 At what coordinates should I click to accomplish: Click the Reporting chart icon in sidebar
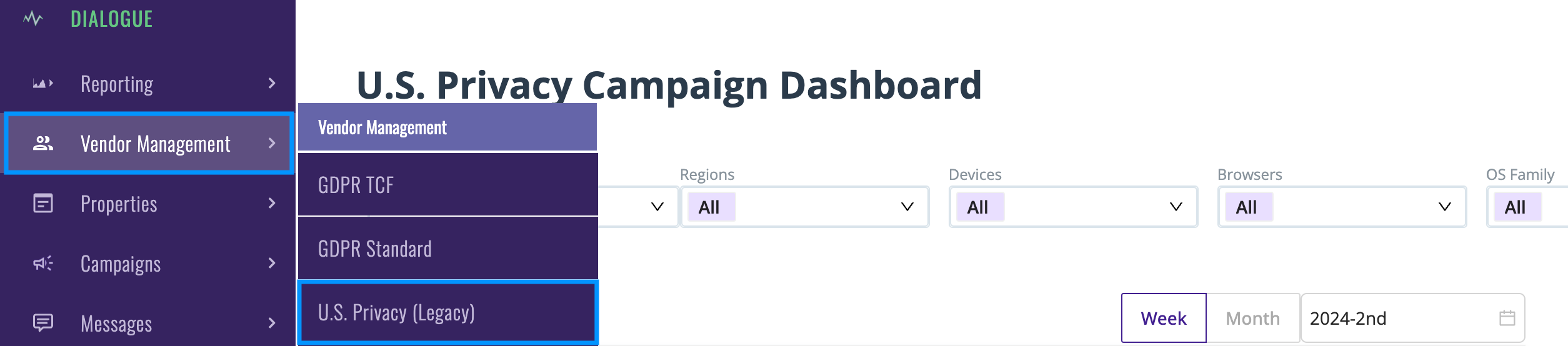coord(42,84)
